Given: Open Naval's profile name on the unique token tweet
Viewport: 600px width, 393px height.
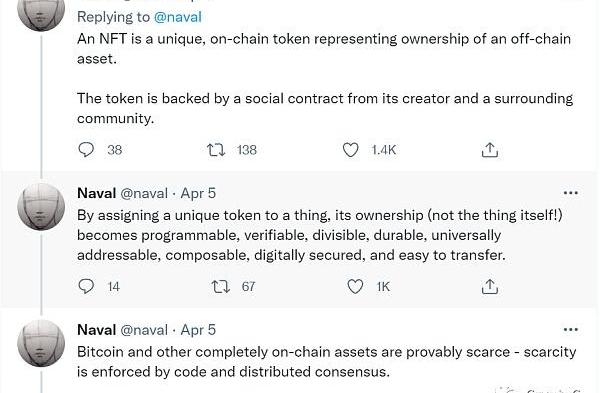Looking at the screenshot, I should click(96, 193).
